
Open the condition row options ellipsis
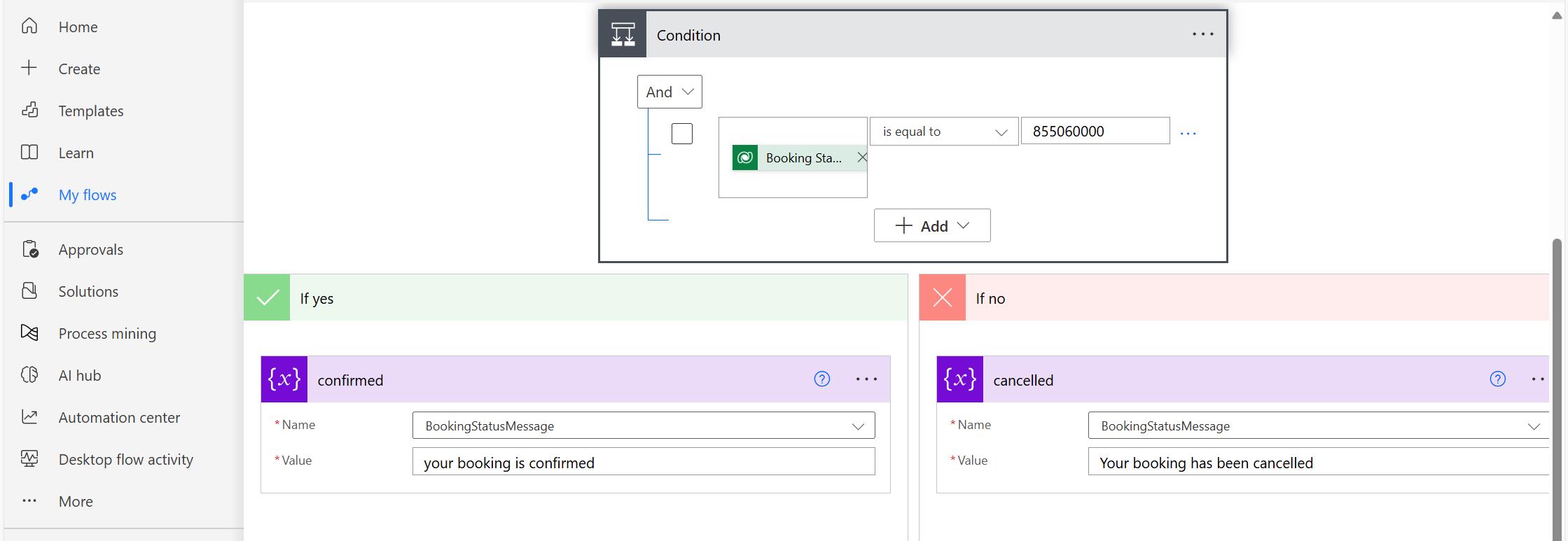pyautogui.click(x=1188, y=133)
